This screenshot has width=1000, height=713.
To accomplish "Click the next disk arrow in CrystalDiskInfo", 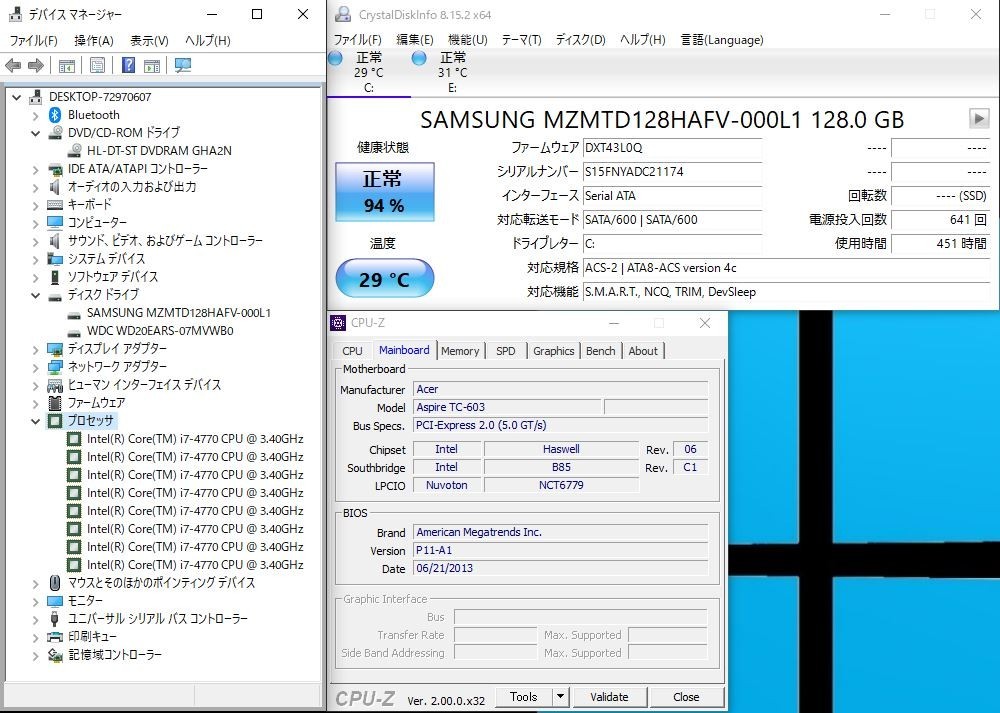I will pos(979,118).
